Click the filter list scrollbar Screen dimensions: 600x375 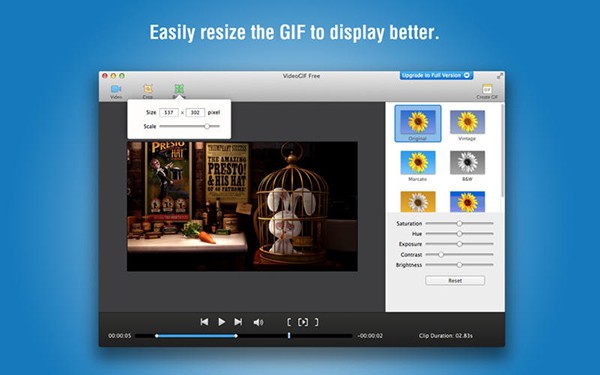click(x=502, y=151)
